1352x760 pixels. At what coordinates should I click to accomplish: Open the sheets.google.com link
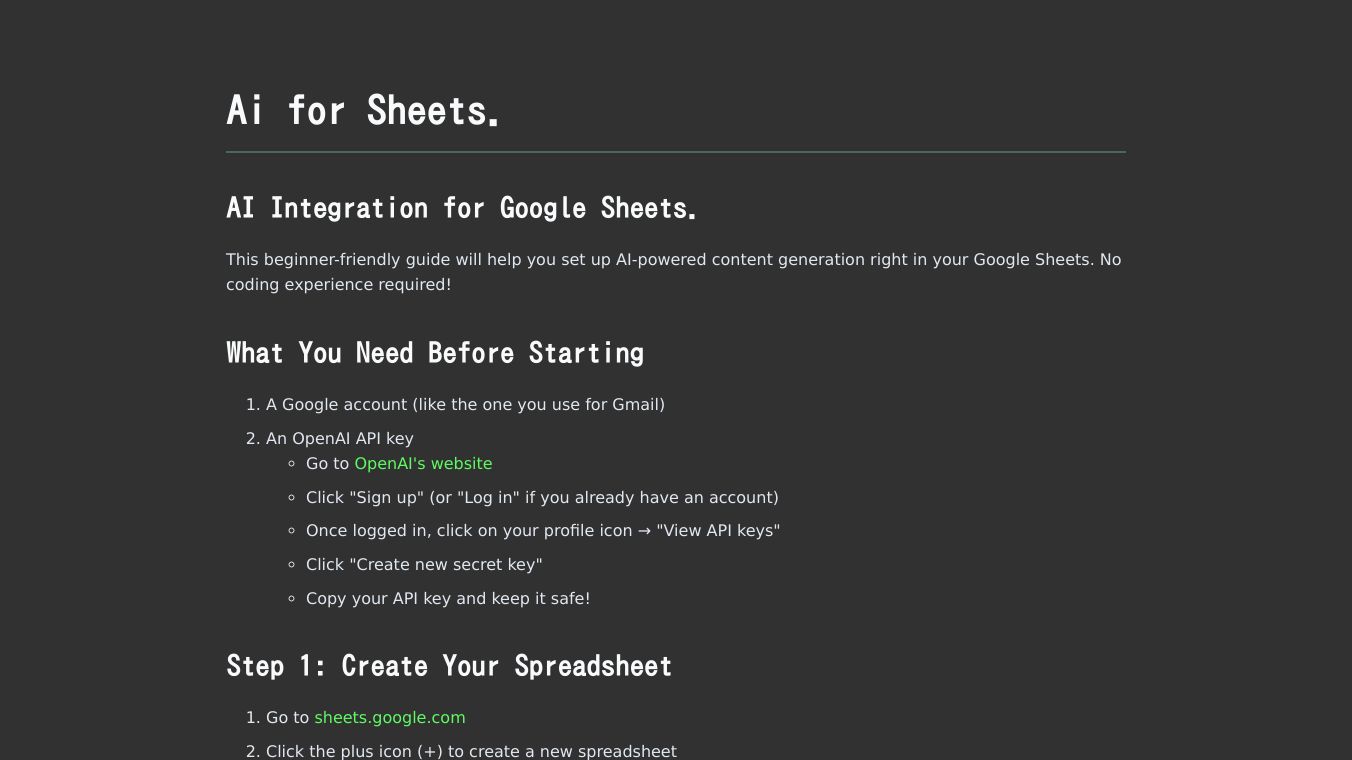(x=389, y=718)
